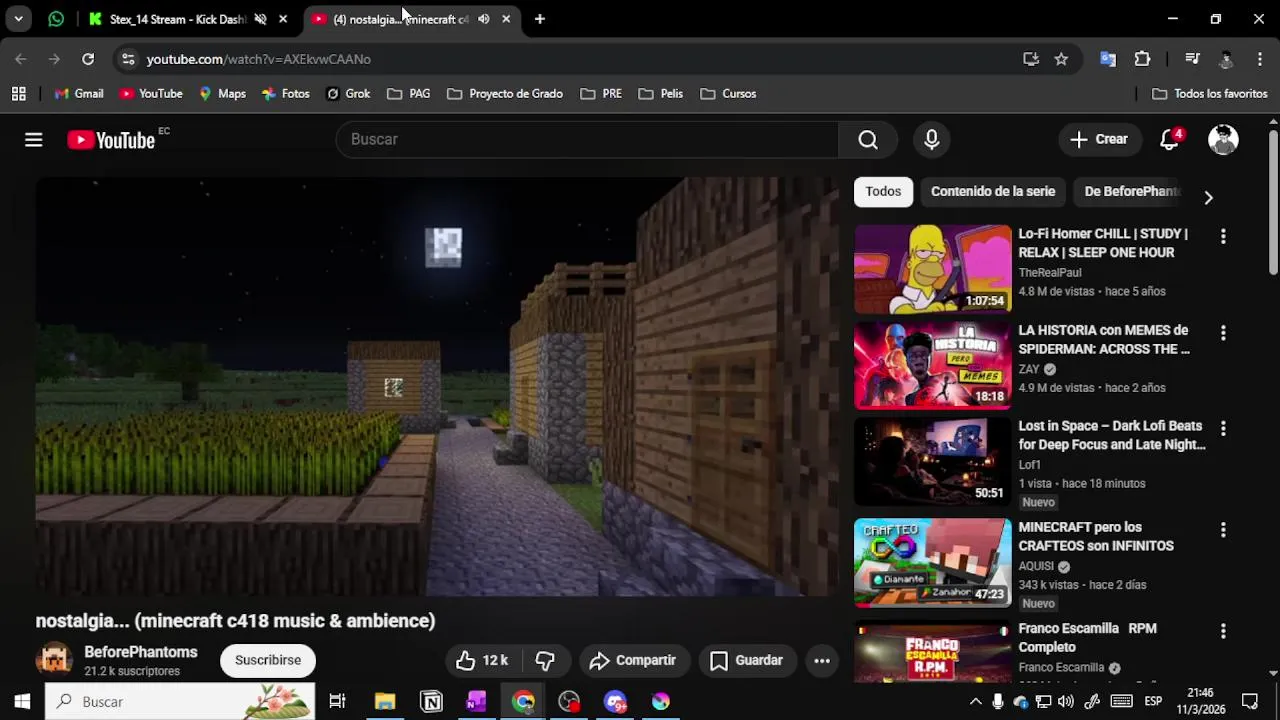This screenshot has width=1280, height=720.
Task: Open a new browser tab
Action: (540, 19)
